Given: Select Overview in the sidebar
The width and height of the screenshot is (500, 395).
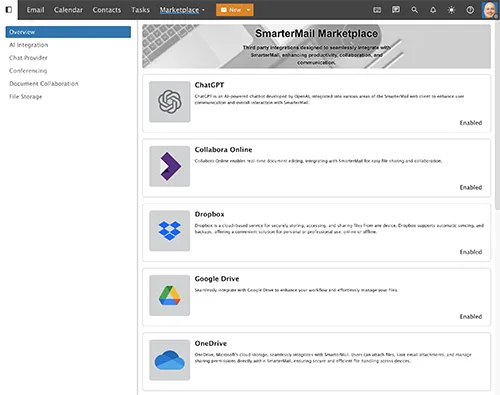Looking at the screenshot, I should point(68,32).
